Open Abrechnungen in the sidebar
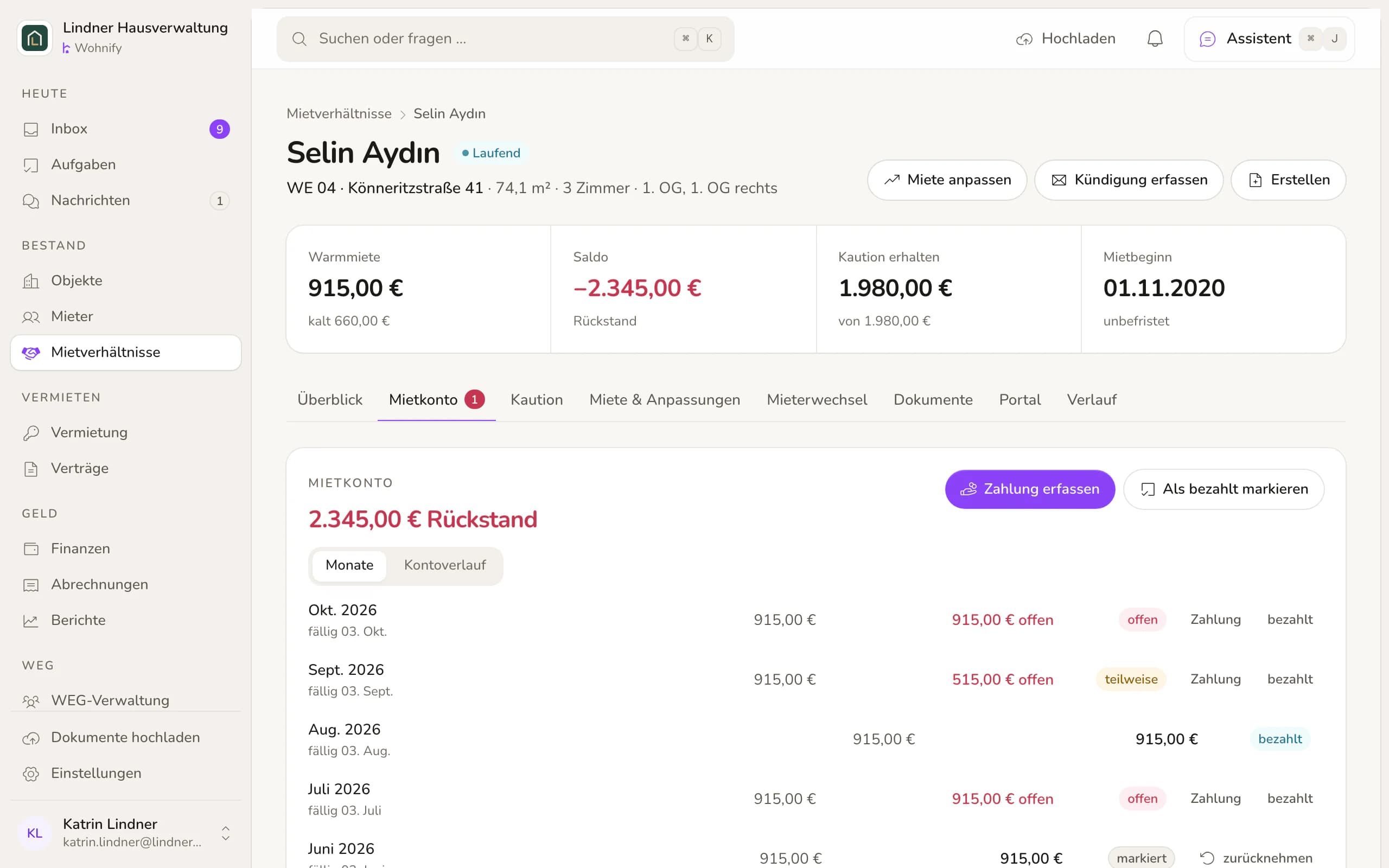 point(126,584)
